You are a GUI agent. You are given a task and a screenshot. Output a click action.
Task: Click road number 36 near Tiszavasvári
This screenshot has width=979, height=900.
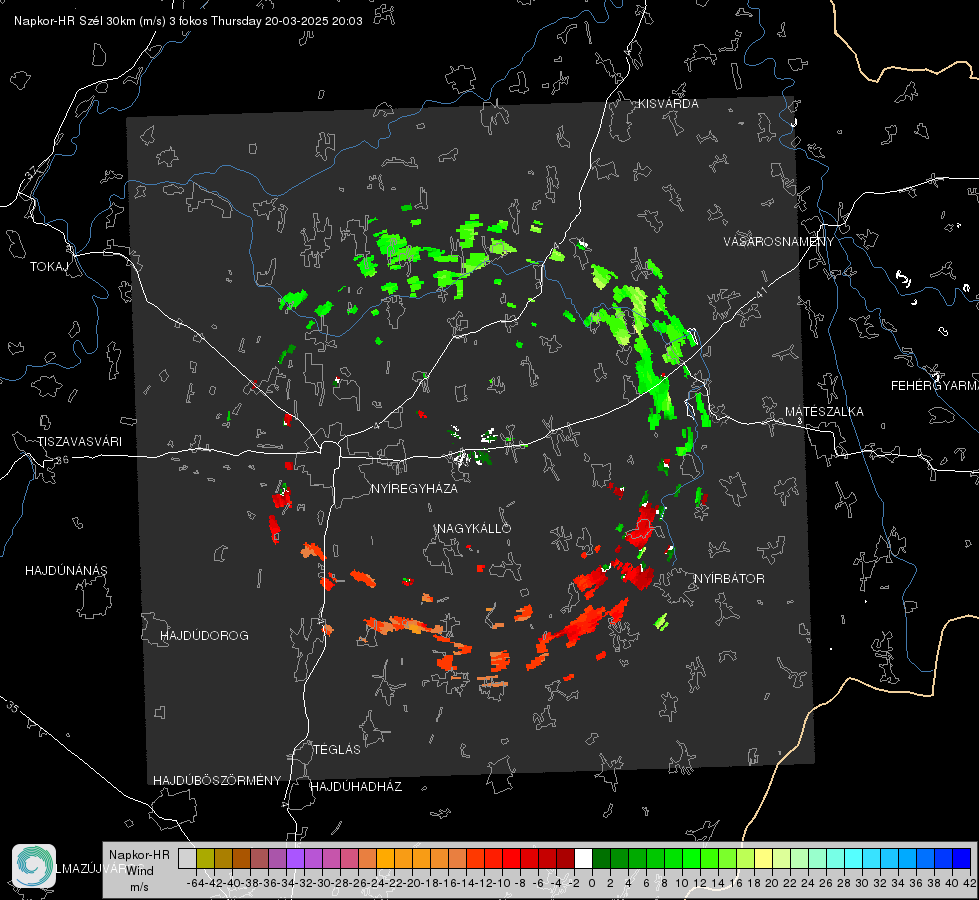coord(62,460)
